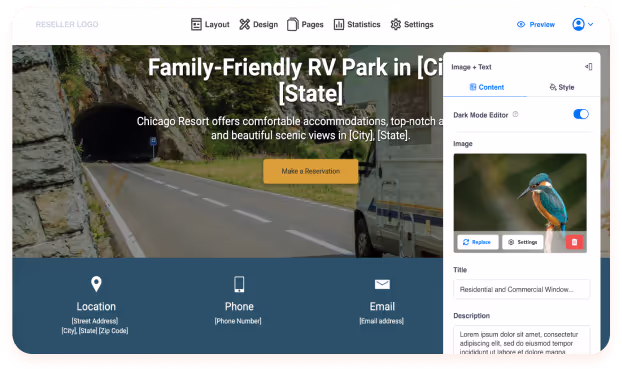Click the Phone icon
Screen dimensions: 622x372
(x=239, y=284)
